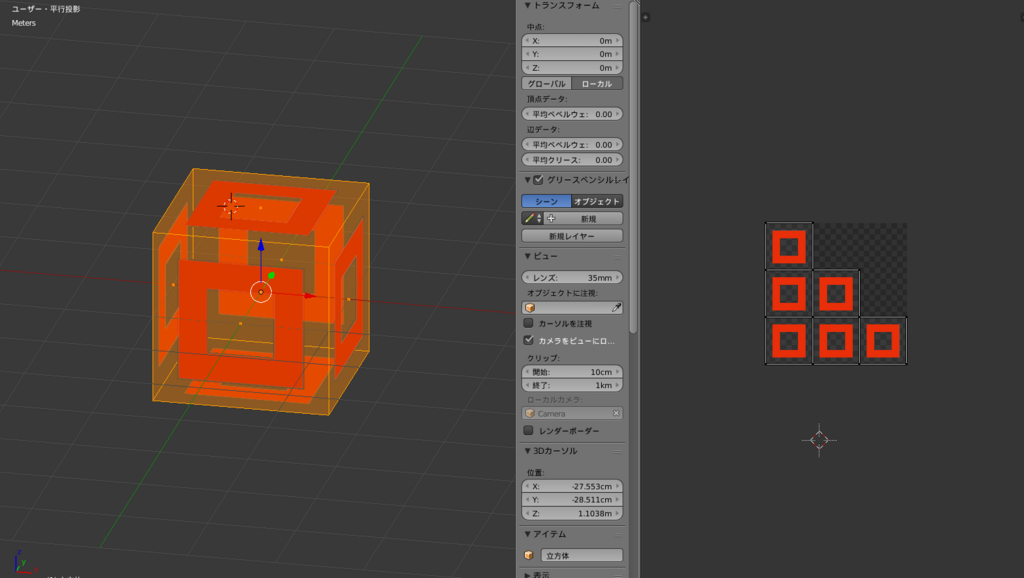The image size is (1024, 578).
Task: Uncheck カメラをビューにロック checkbox
Action: click(x=528, y=340)
